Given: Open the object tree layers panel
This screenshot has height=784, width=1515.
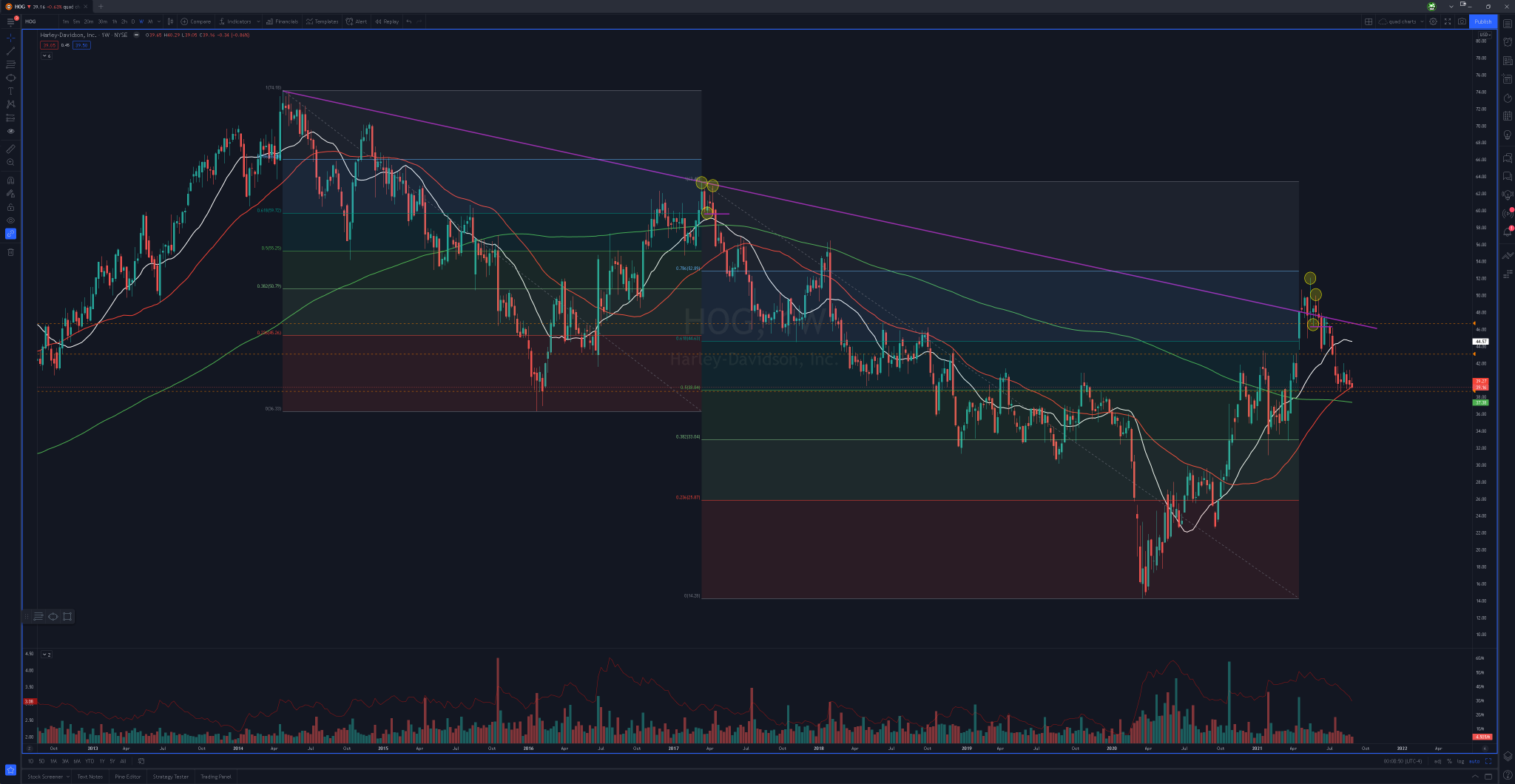Looking at the screenshot, I should (1508, 756).
